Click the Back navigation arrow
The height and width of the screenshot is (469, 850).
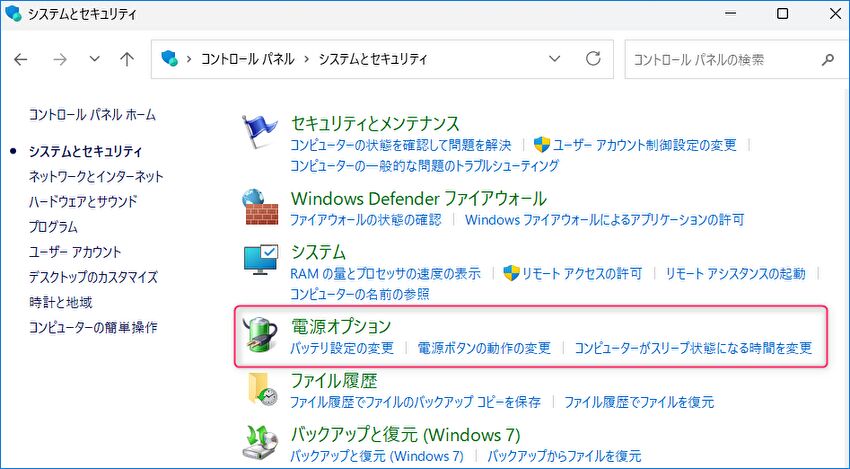point(21,59)
